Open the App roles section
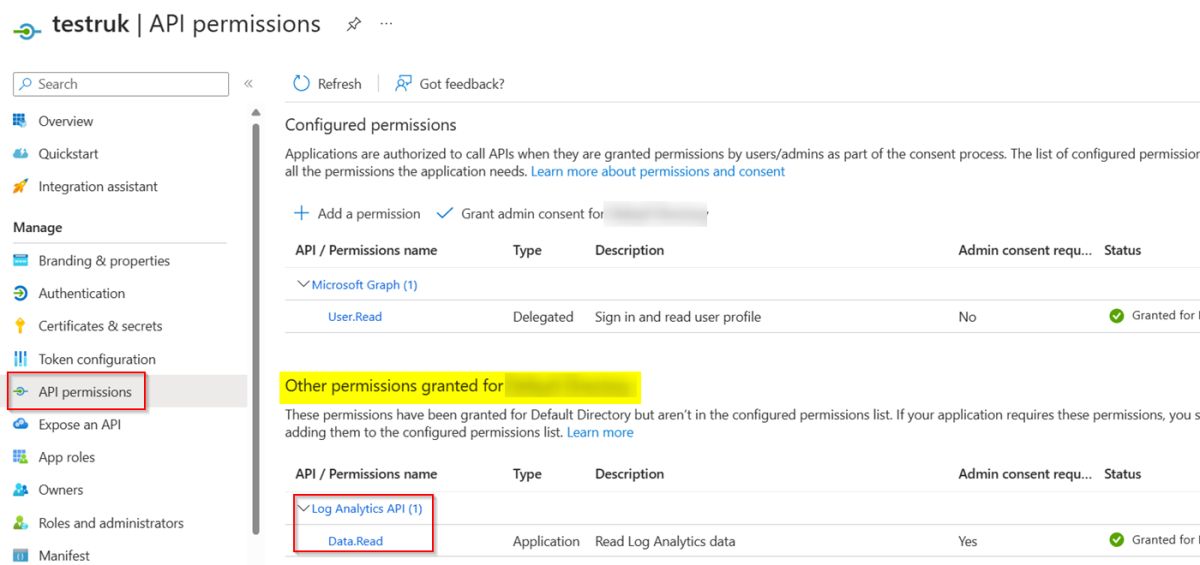 coord(66,457)
